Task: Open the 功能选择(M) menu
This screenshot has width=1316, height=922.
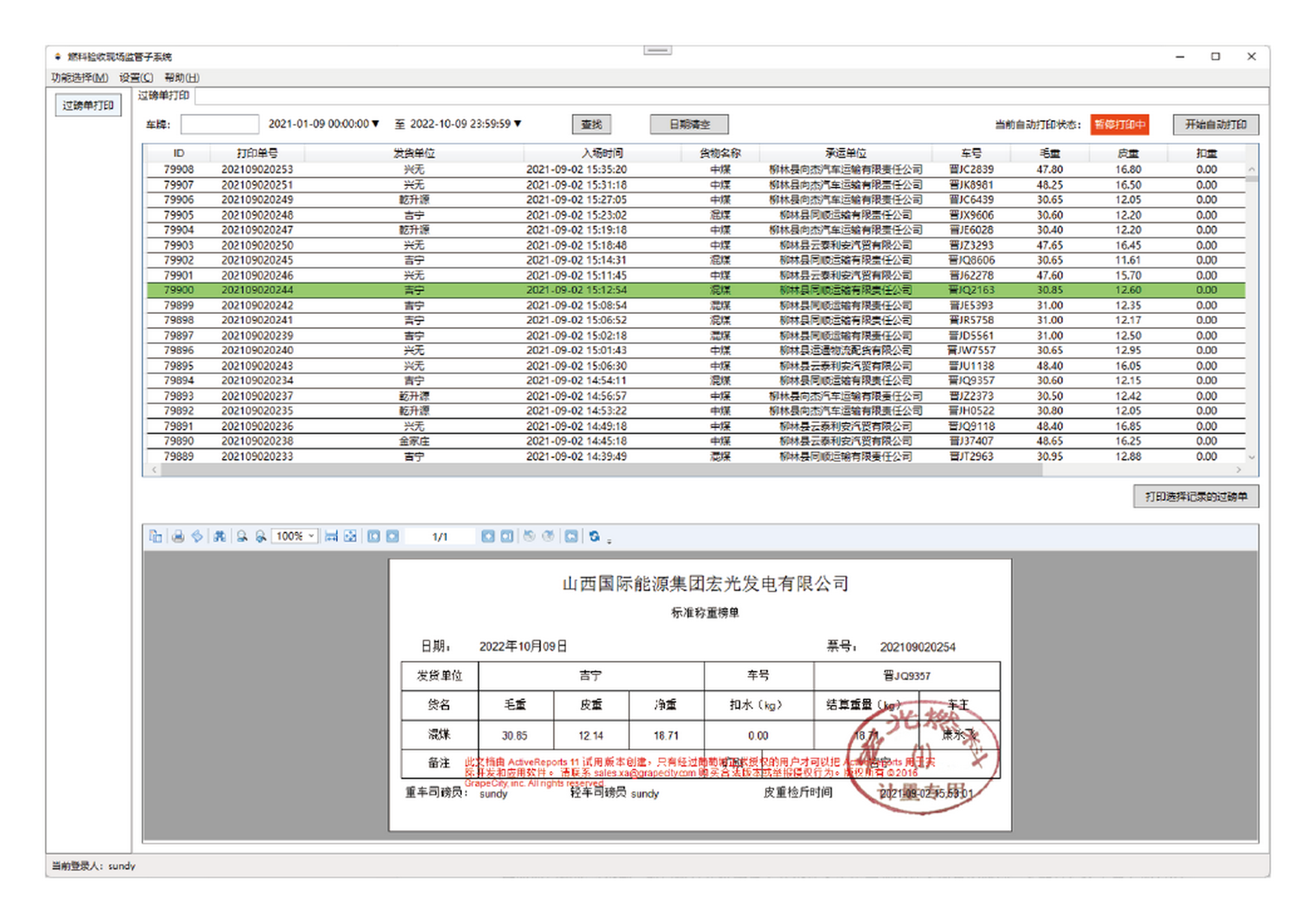Action: pos(80,77)
